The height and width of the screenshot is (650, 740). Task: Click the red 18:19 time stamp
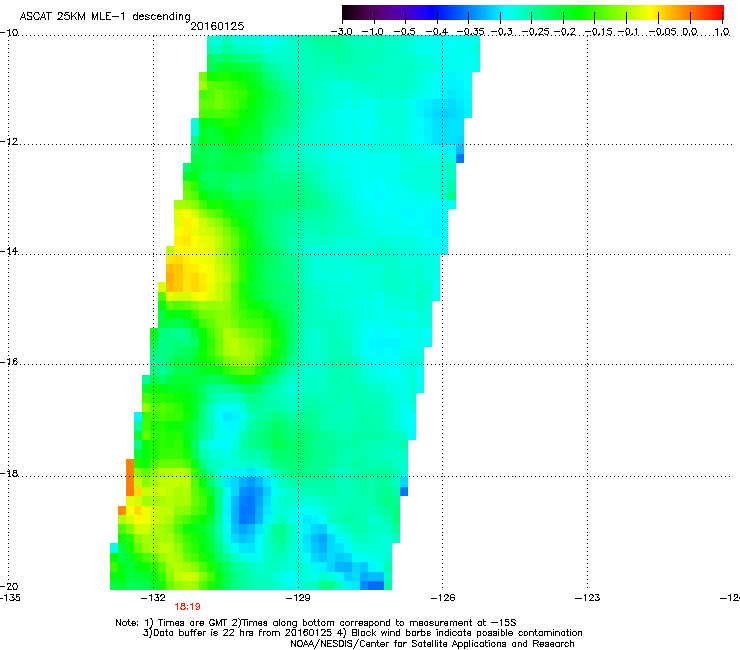tap(187, 607)
